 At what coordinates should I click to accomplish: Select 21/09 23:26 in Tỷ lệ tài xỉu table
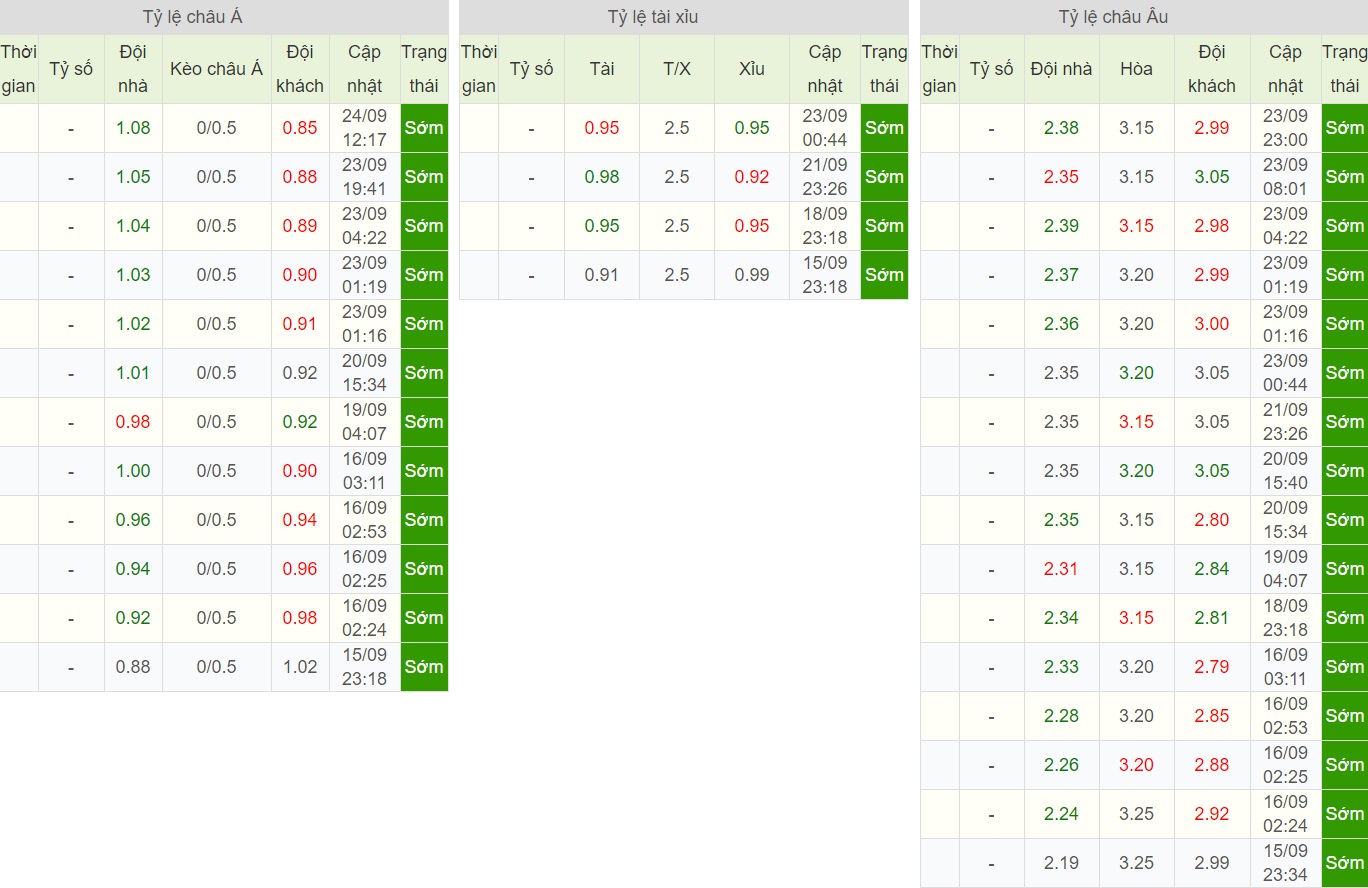[x=825, y=177]
